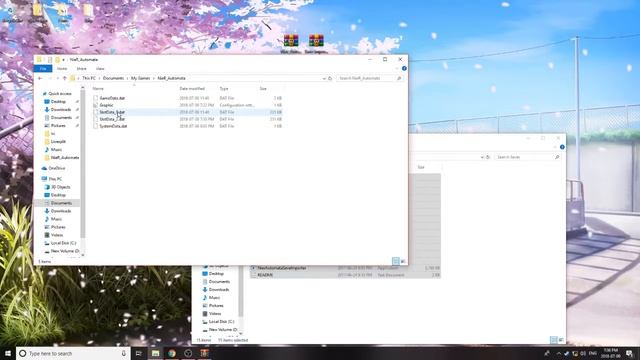Select the SystemData.dat file
Viewport: 640px width, 360px height.
point(113,126)
